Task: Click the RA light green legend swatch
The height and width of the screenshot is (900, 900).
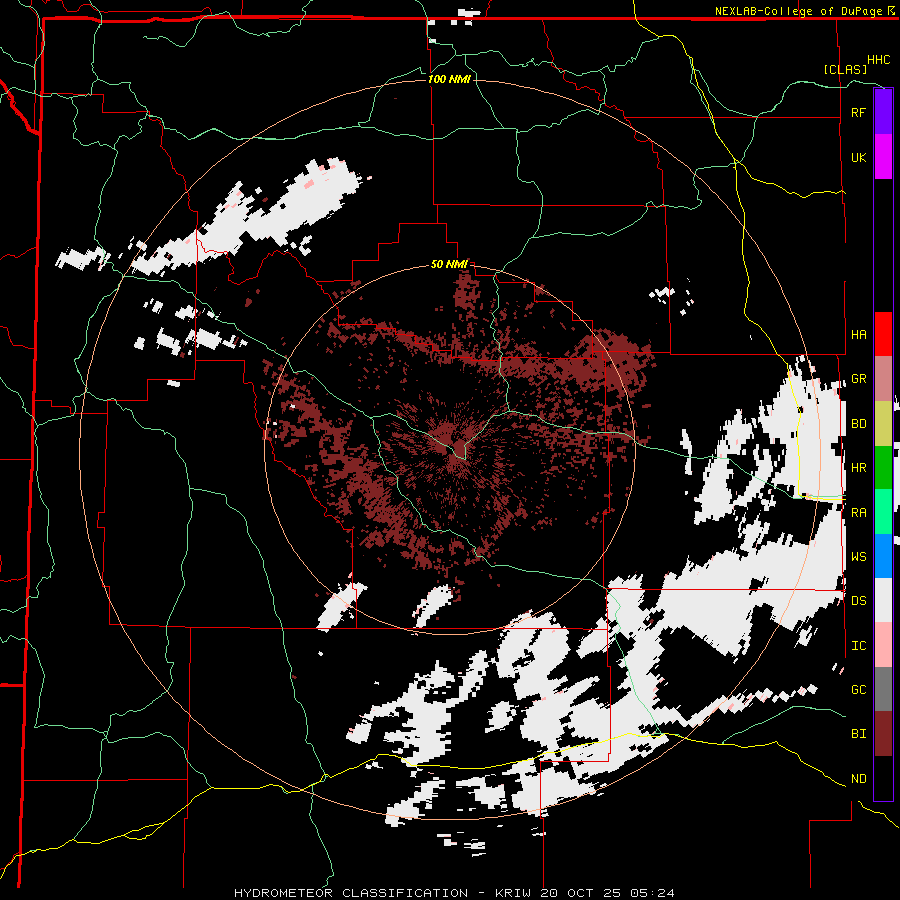Action: coord(883,512)
